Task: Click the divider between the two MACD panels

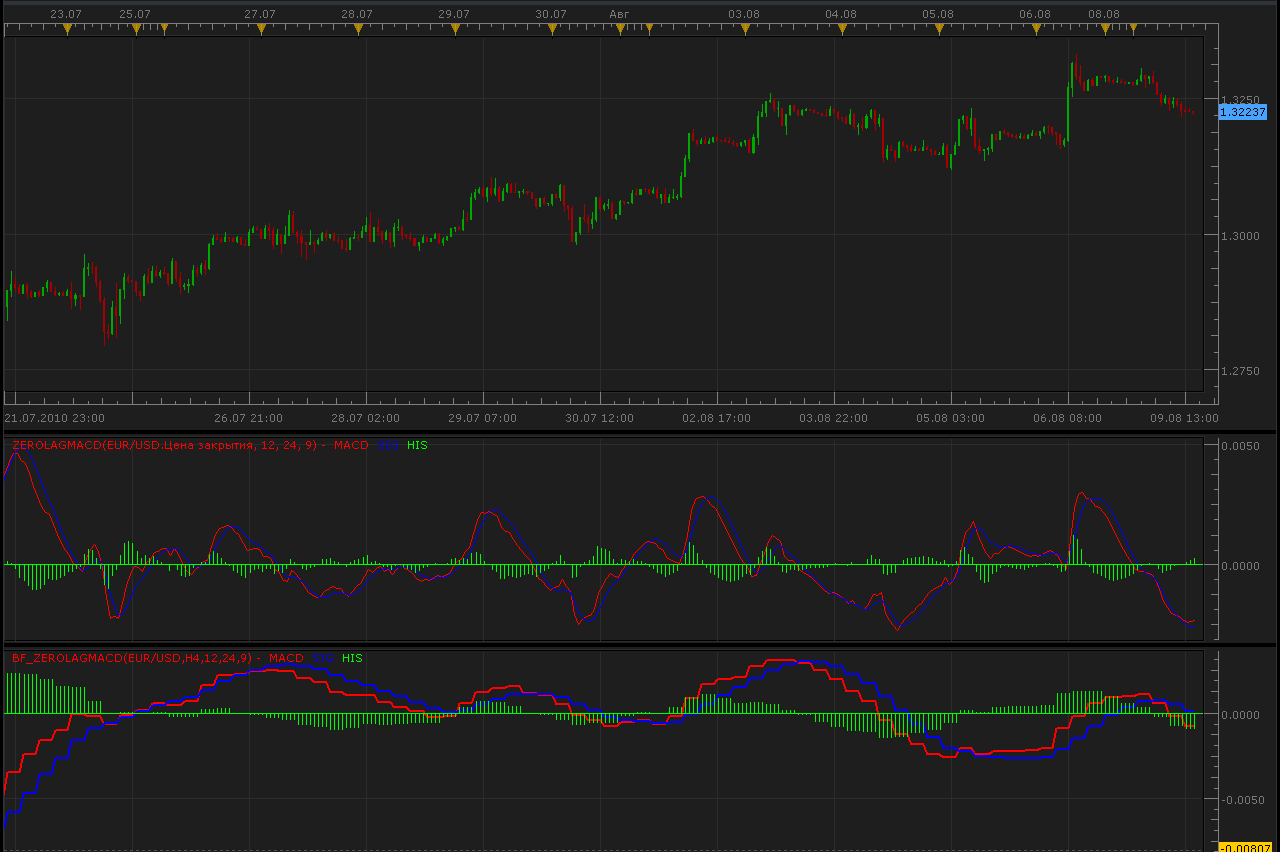Action: (640, 645)
